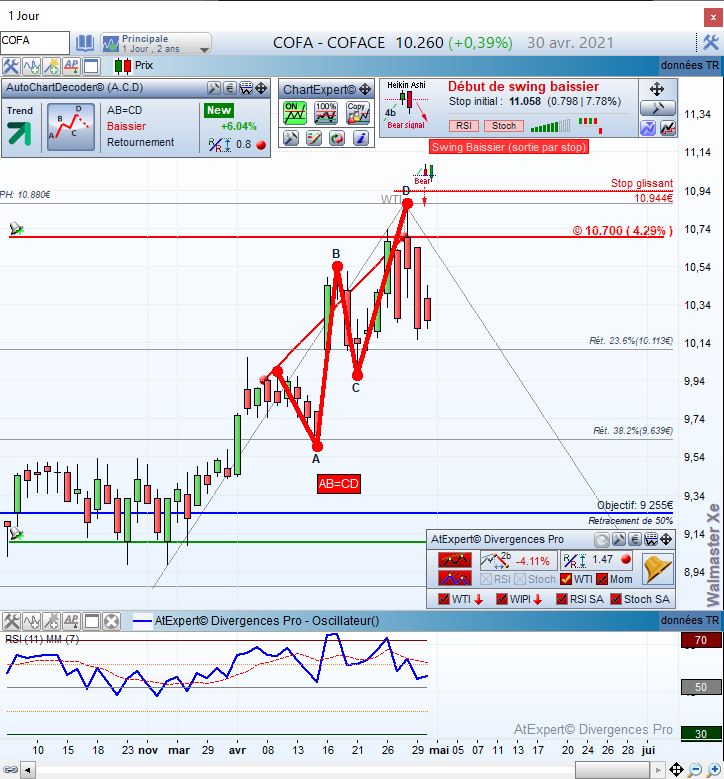Click the chain link icon at bottom left

pos(10,771)
